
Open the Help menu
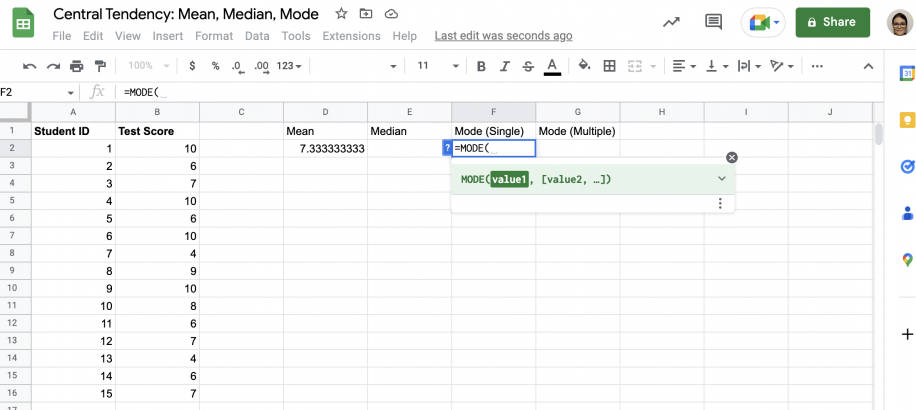point(404,36)
